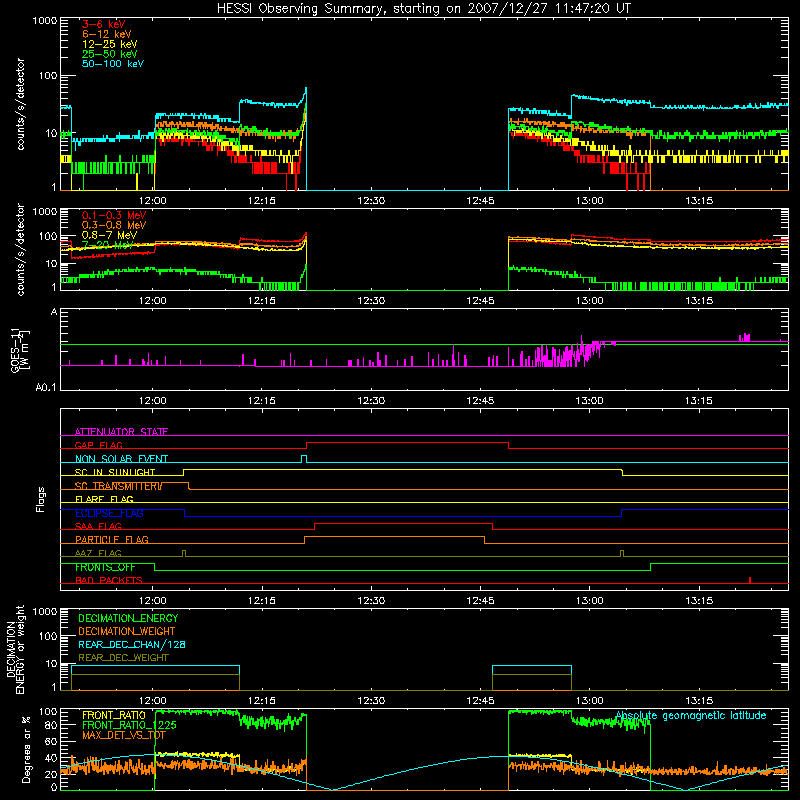800x800 pixels.
Task: Select the DECIMATION_ENERGY legend label
Action: click(x=128, y=618)
